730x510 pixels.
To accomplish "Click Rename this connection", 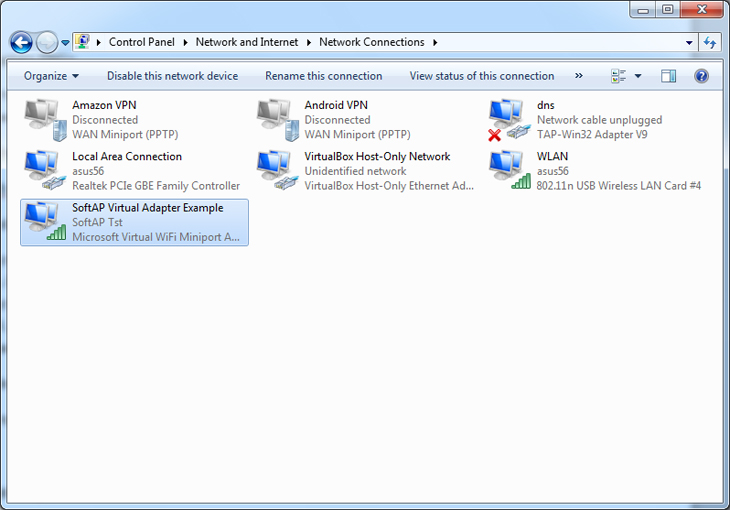I will tap(324, 76).
